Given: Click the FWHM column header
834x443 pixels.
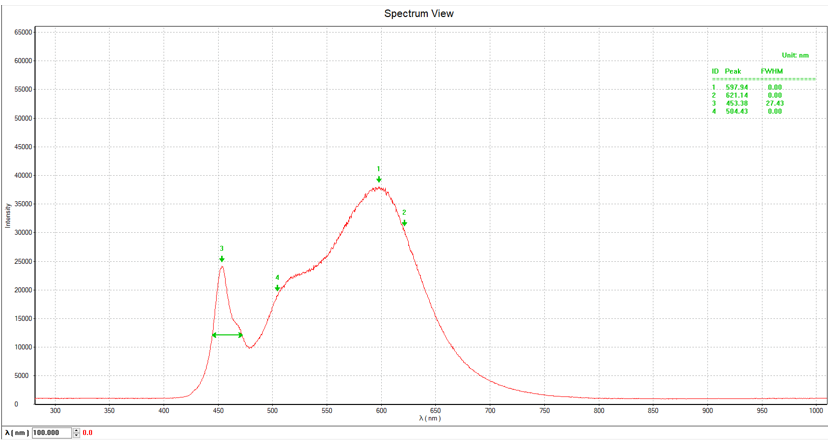Looking at the screenshot, I should point(771,71).
